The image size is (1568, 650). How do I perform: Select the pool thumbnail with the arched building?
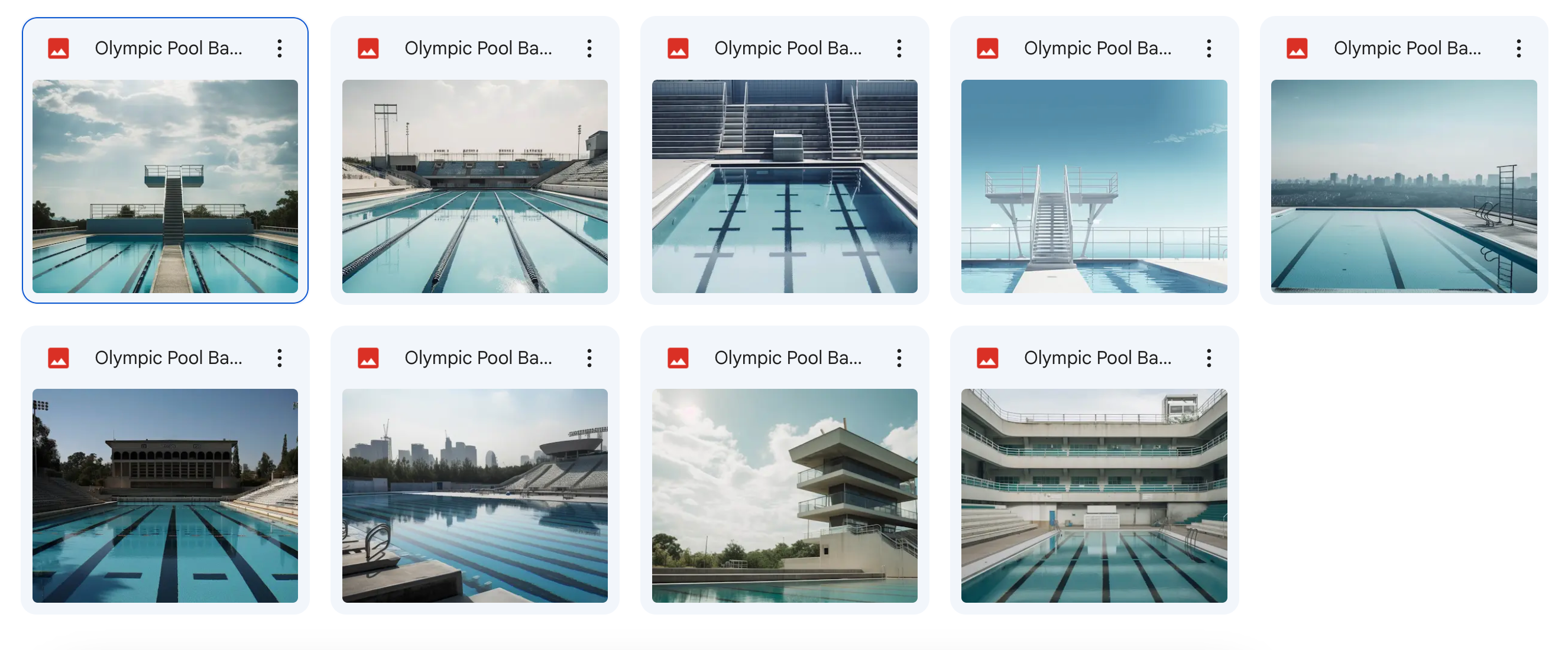(x=165, y=495)
